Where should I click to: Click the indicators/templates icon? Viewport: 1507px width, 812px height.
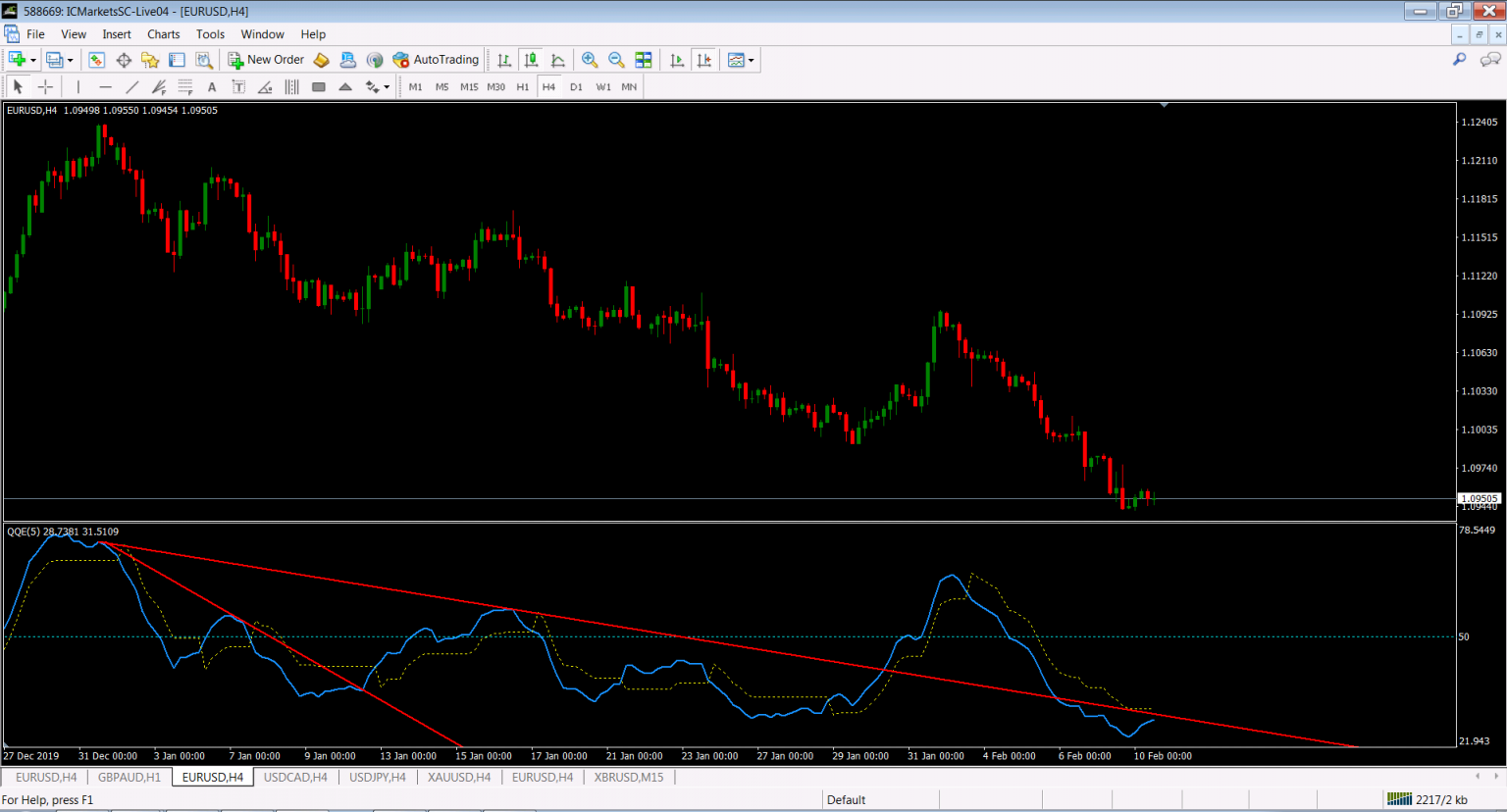pos(736,60)
